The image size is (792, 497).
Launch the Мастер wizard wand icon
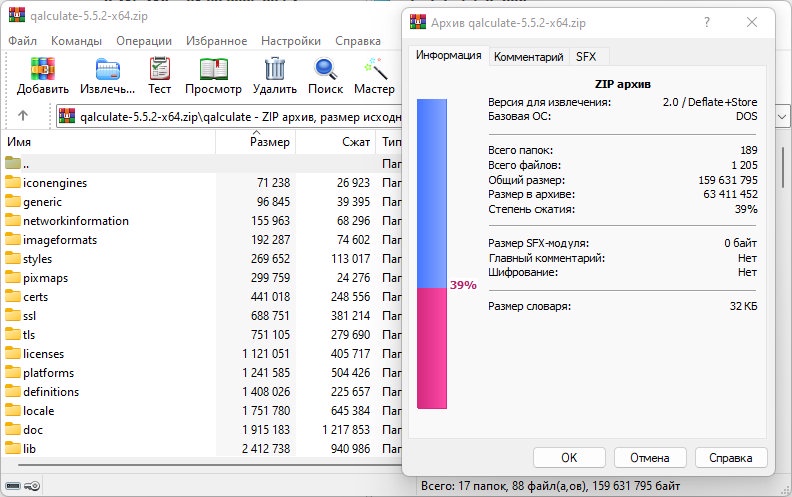coord(375,69)
